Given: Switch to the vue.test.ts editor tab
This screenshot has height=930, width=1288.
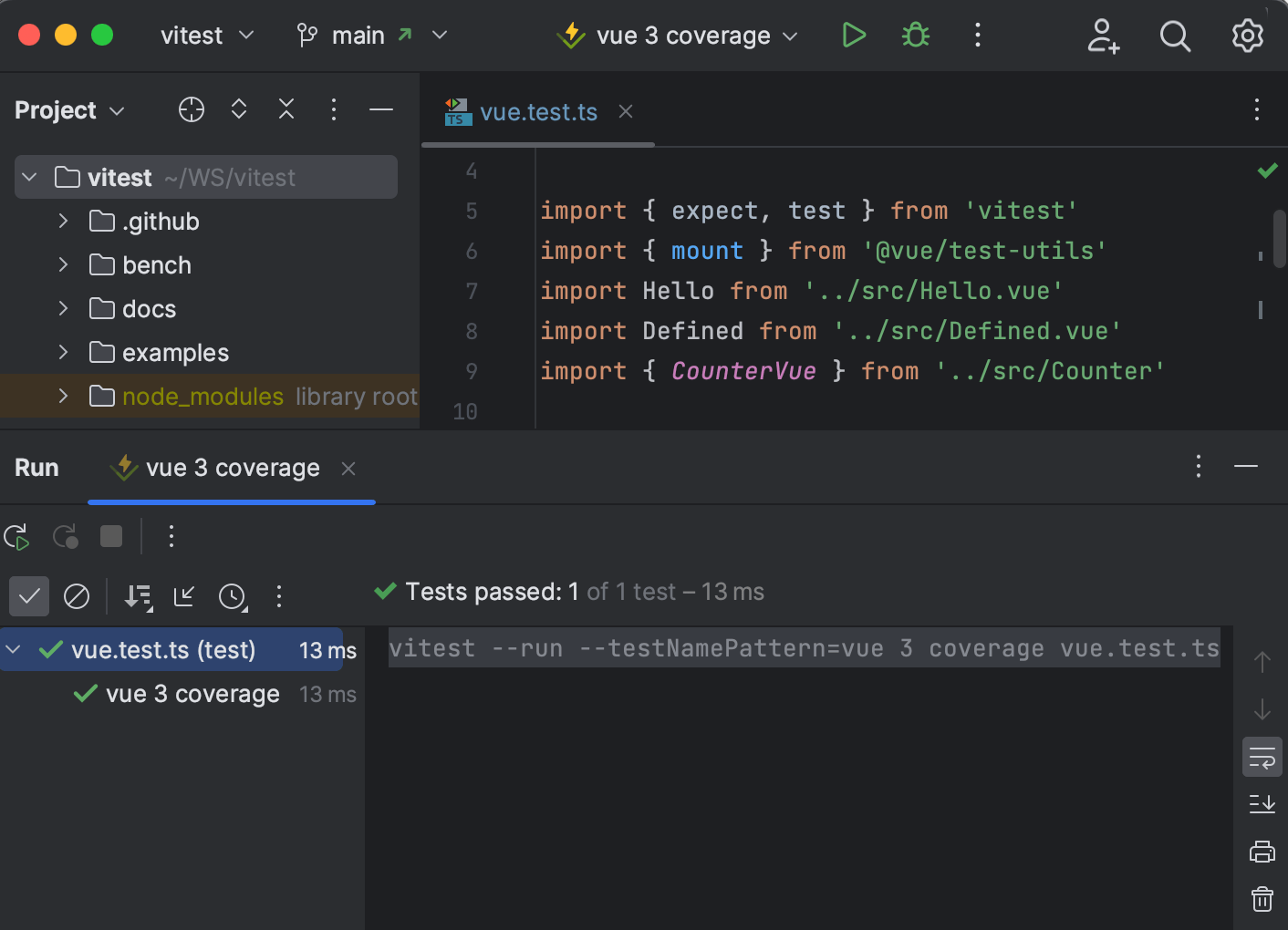Looking at the screenshot, I should tap(538, 111).
